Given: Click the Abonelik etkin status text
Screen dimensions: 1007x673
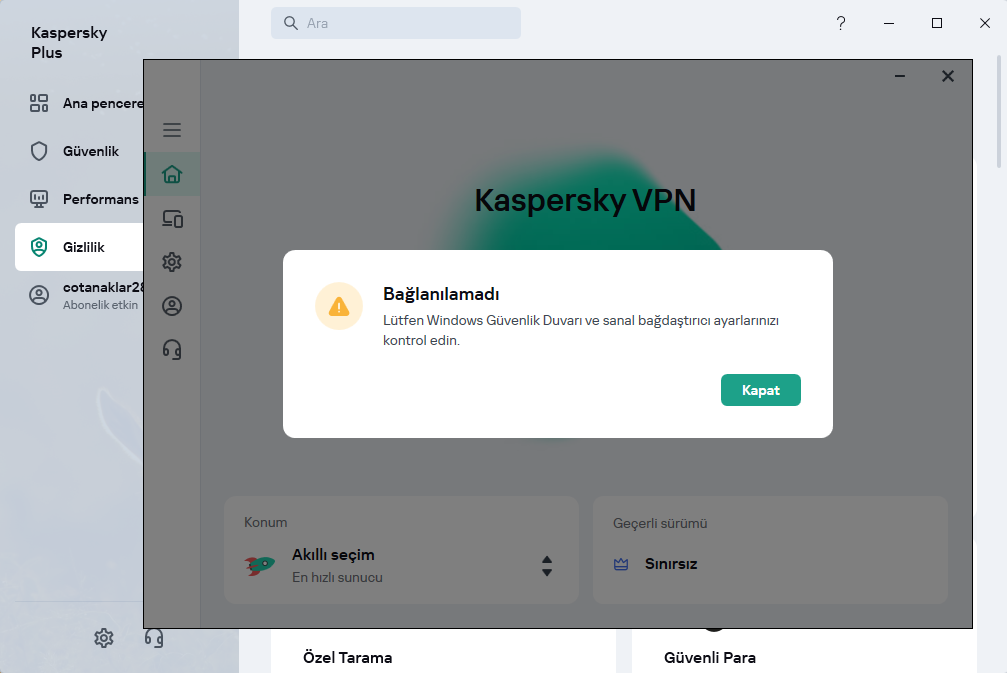Looking at the screenshot, I should [100, 305].
